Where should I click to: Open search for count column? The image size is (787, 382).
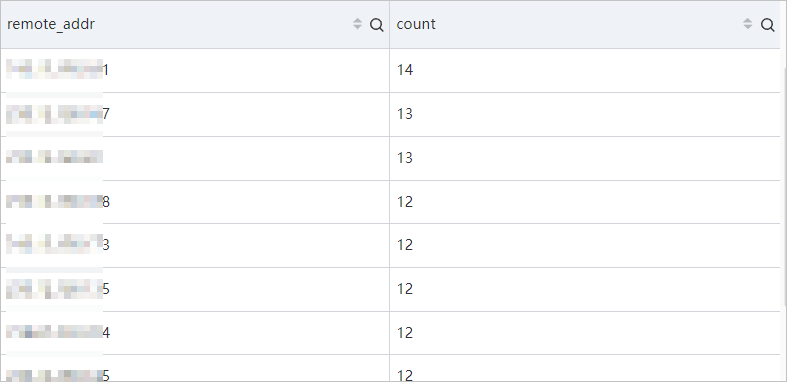[767, 25]
